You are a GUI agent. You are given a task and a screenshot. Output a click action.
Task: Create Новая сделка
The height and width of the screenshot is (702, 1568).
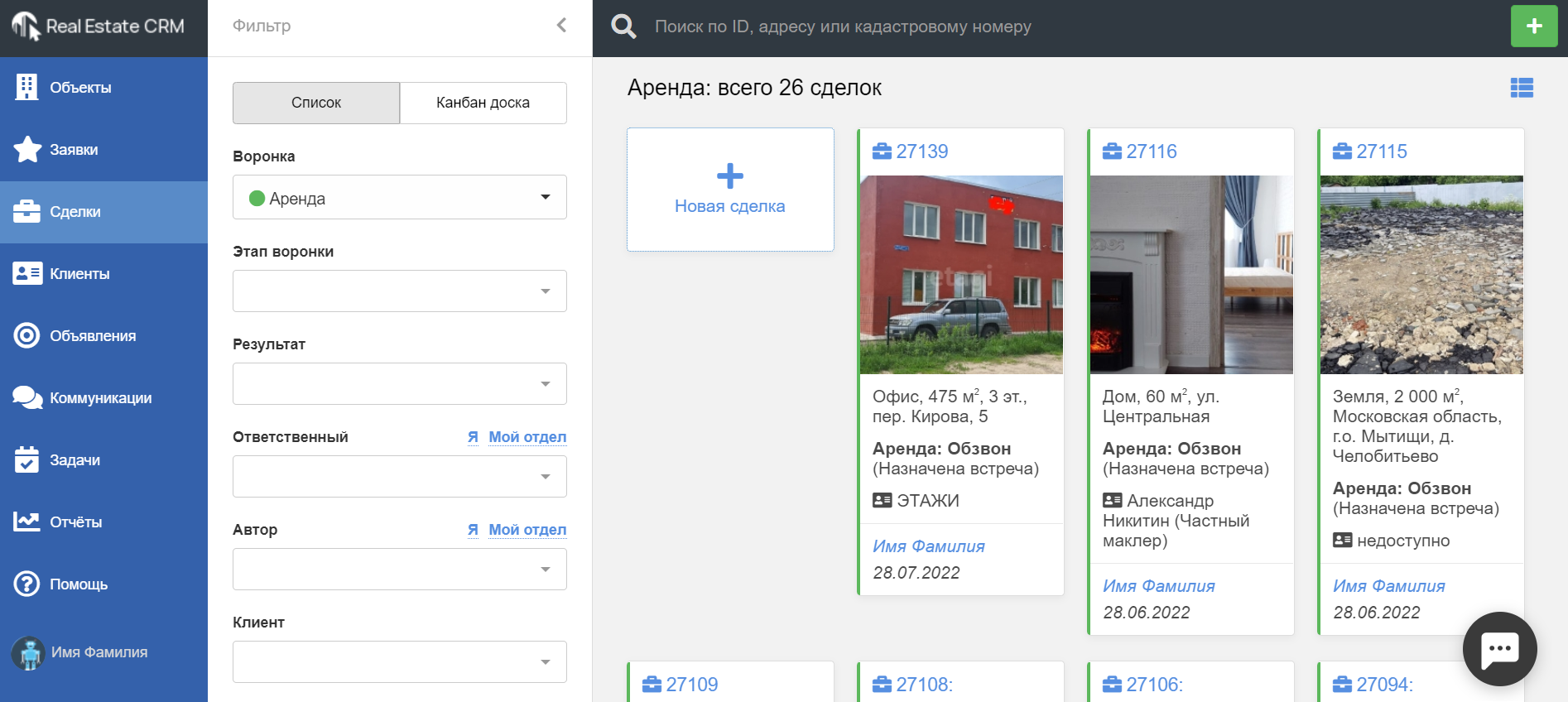pos(730,190)
